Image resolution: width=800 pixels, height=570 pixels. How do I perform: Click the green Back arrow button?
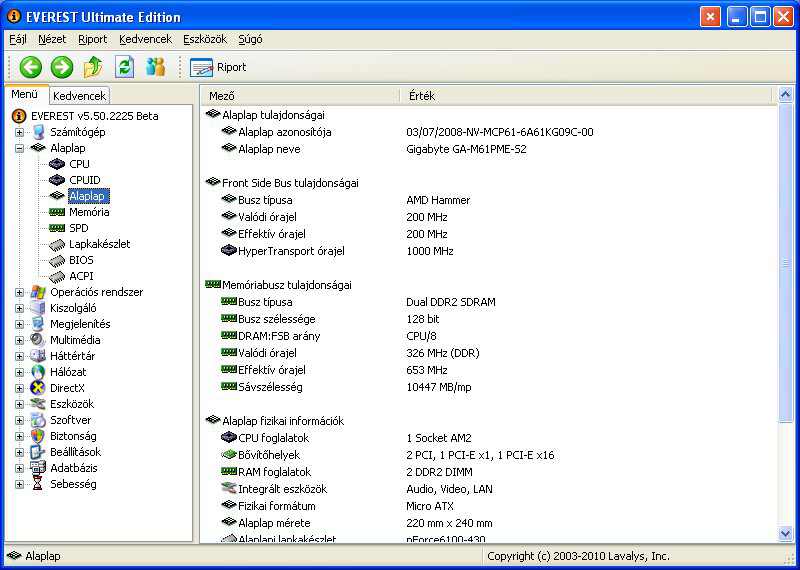[x=31, y=67]
